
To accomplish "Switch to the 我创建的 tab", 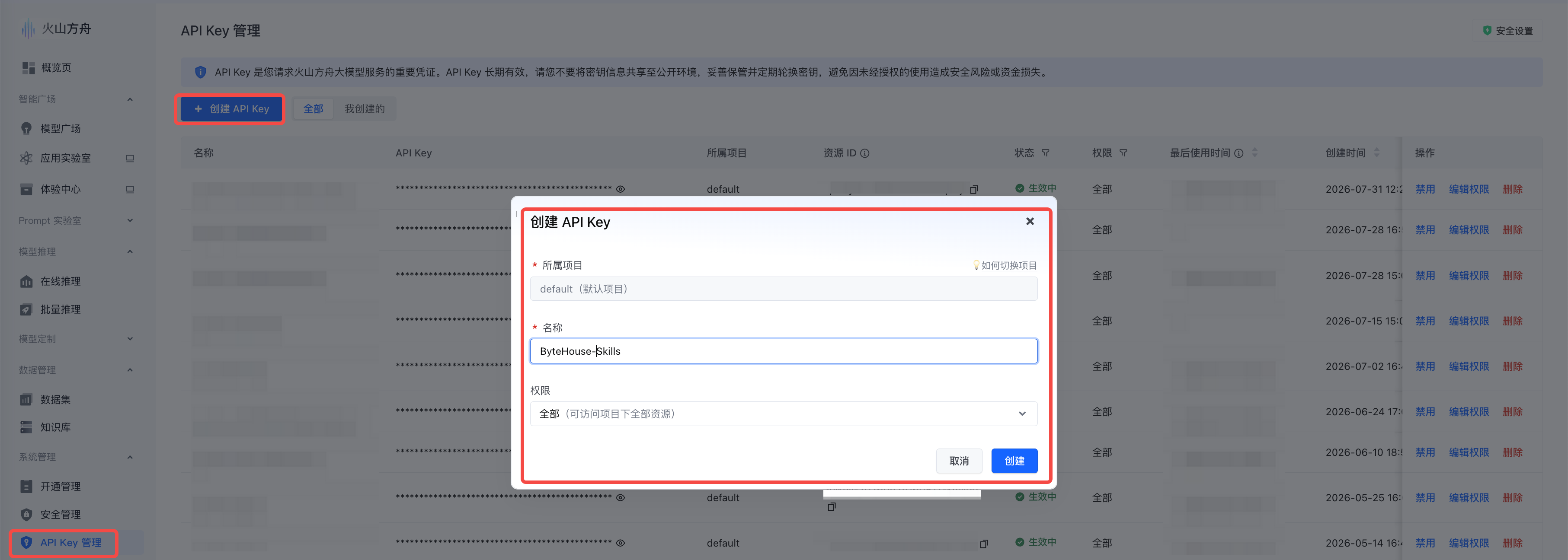I will tap(365, 109).
